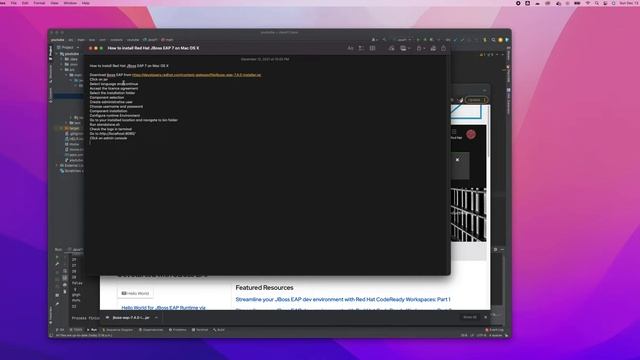This screenshot has height=360, width=640.
Task: Open 'Streamline your JBoss EAP dev environment' link
Action: [x=343, y=299]
